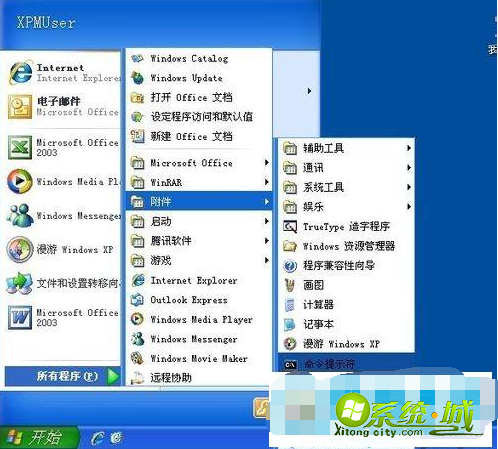The image size is (498, 449).
Task: Click the 通讯 folder label
Action: pos(313,168)
